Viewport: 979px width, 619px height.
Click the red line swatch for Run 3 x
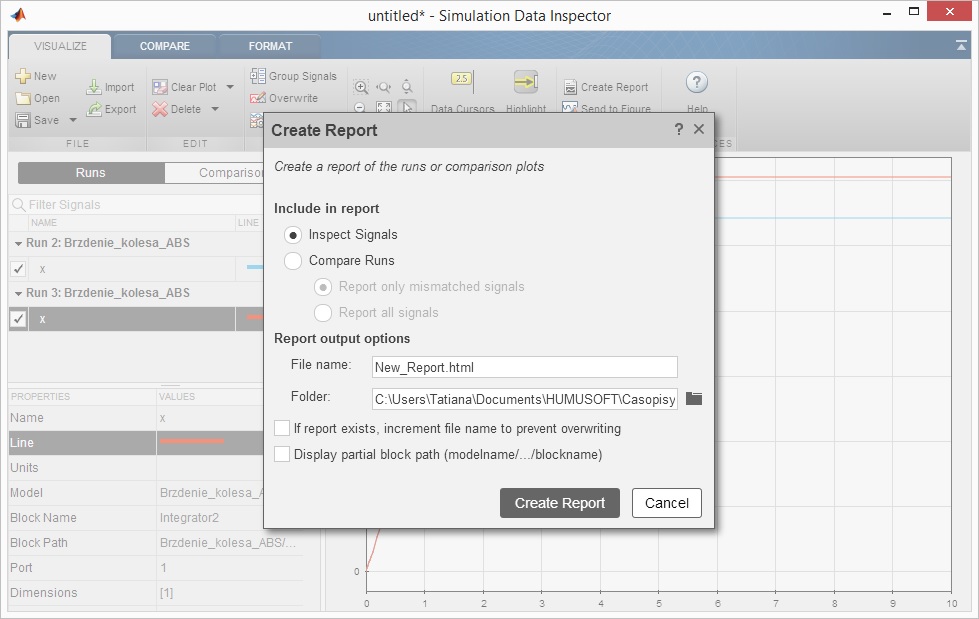(255, 317)
